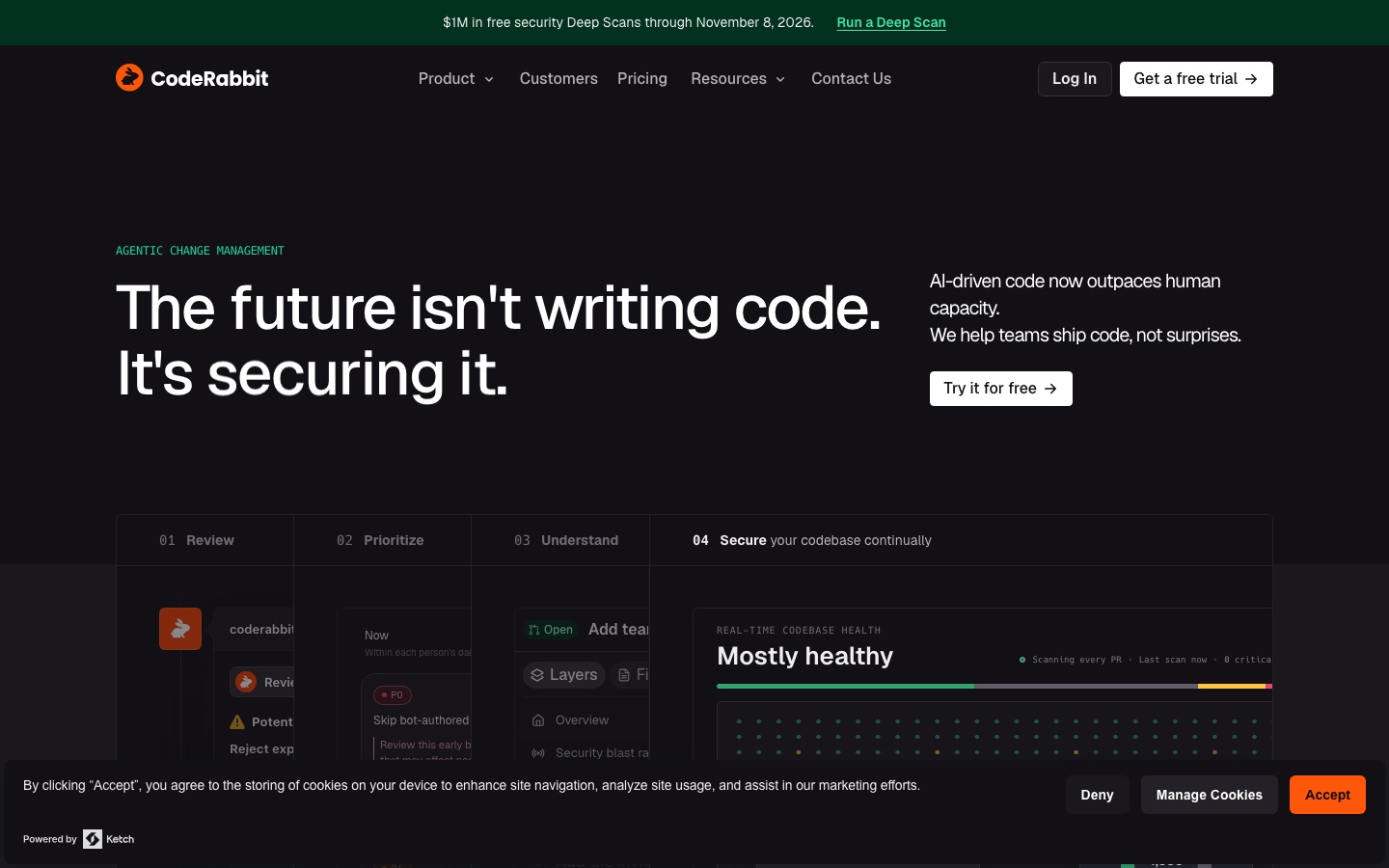1389x868 pixels.
Task: Click the broadcast icon beside Security blast
Action: tap(538, 753)
